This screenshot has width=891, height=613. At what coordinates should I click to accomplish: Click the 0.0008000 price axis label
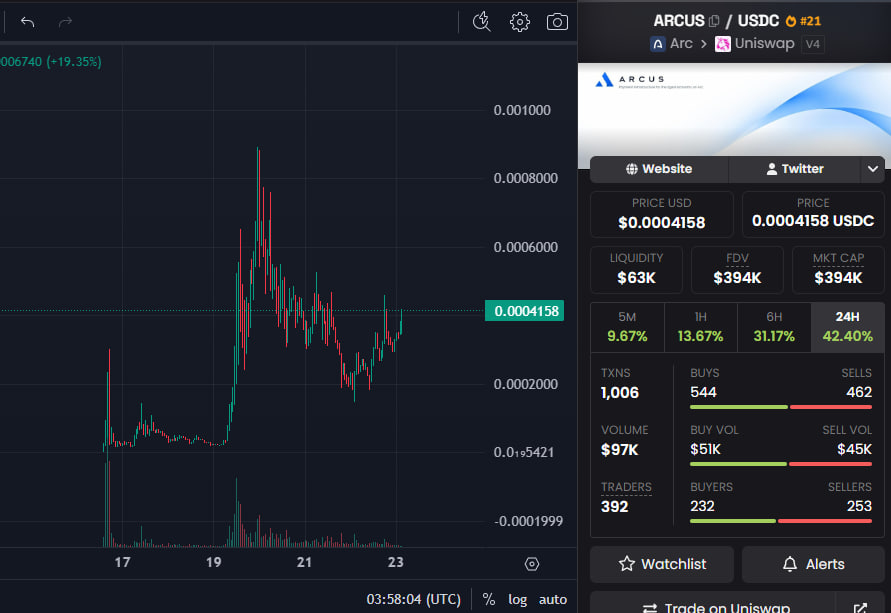(526, 178)
